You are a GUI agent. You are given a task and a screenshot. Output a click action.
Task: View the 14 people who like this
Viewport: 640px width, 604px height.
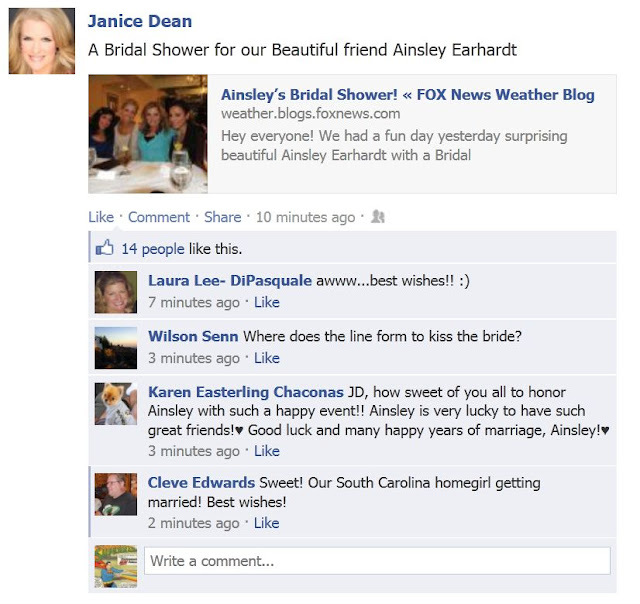click(153, 249)
